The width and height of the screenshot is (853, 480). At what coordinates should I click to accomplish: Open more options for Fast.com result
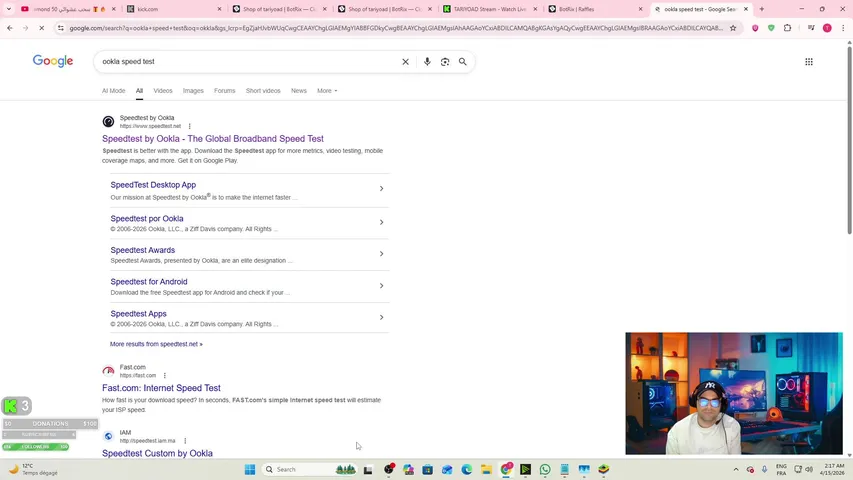[164, 376]
